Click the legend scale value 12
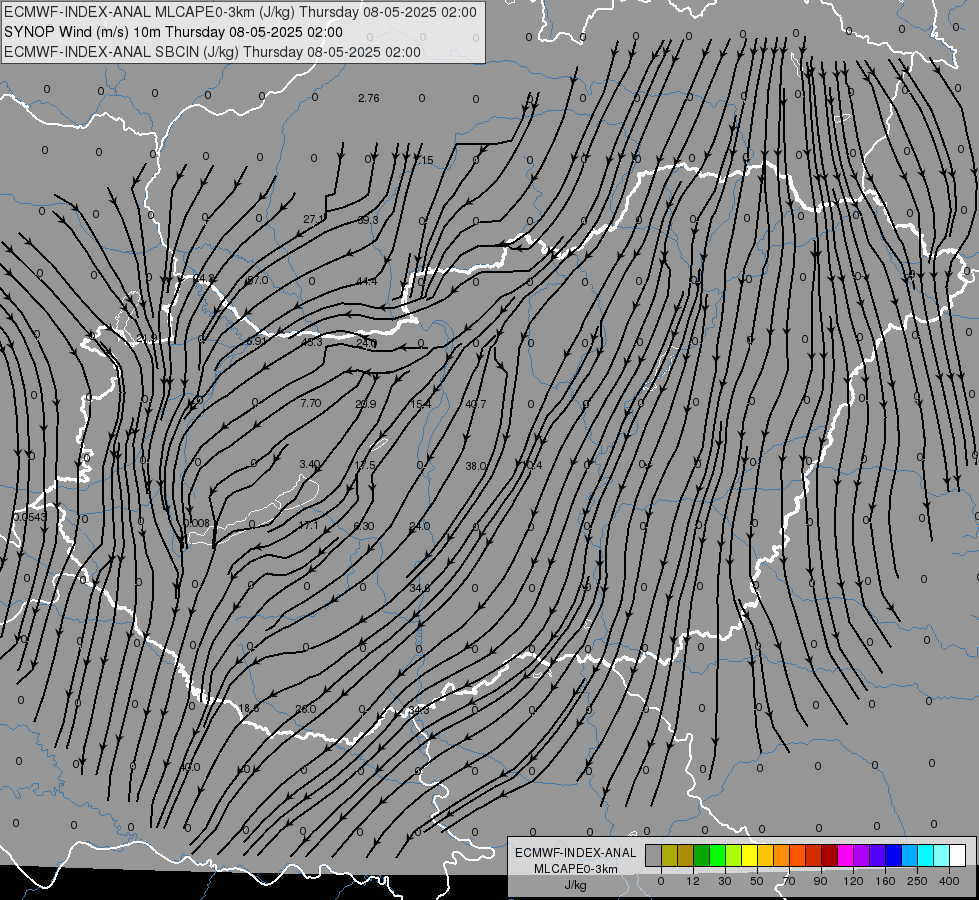 click(693, 881)
